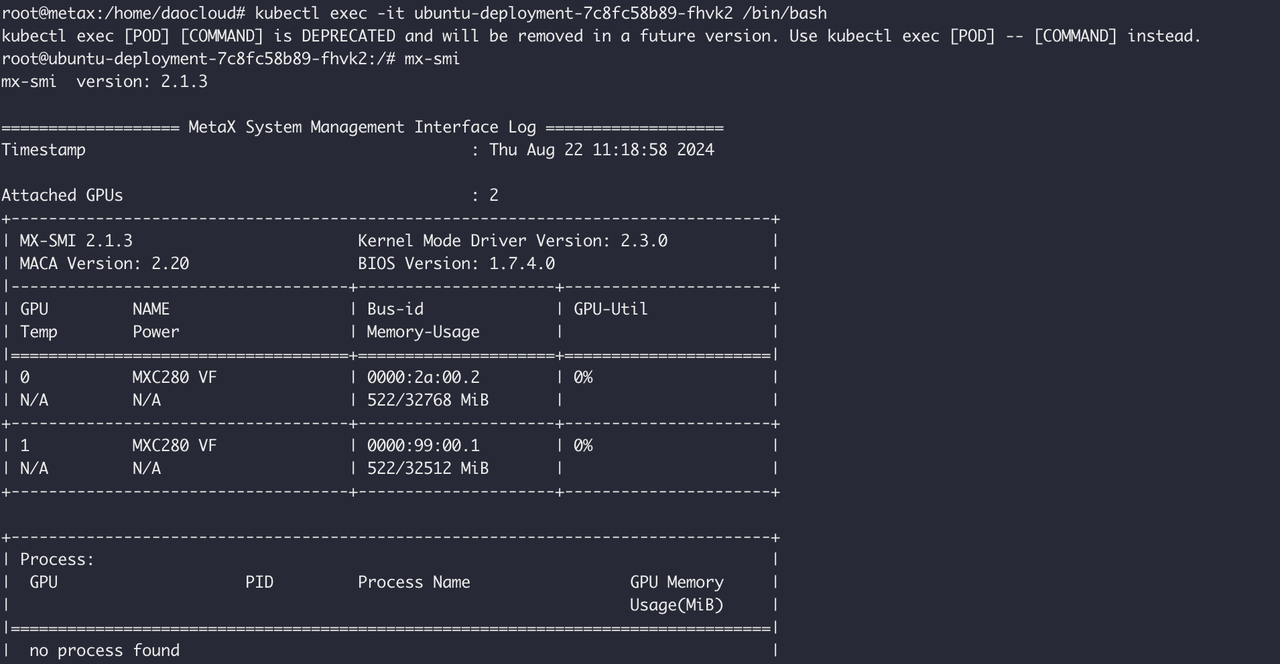Click the no process found message
This screenshot has width=1280, height=664.
pos(104,651)
